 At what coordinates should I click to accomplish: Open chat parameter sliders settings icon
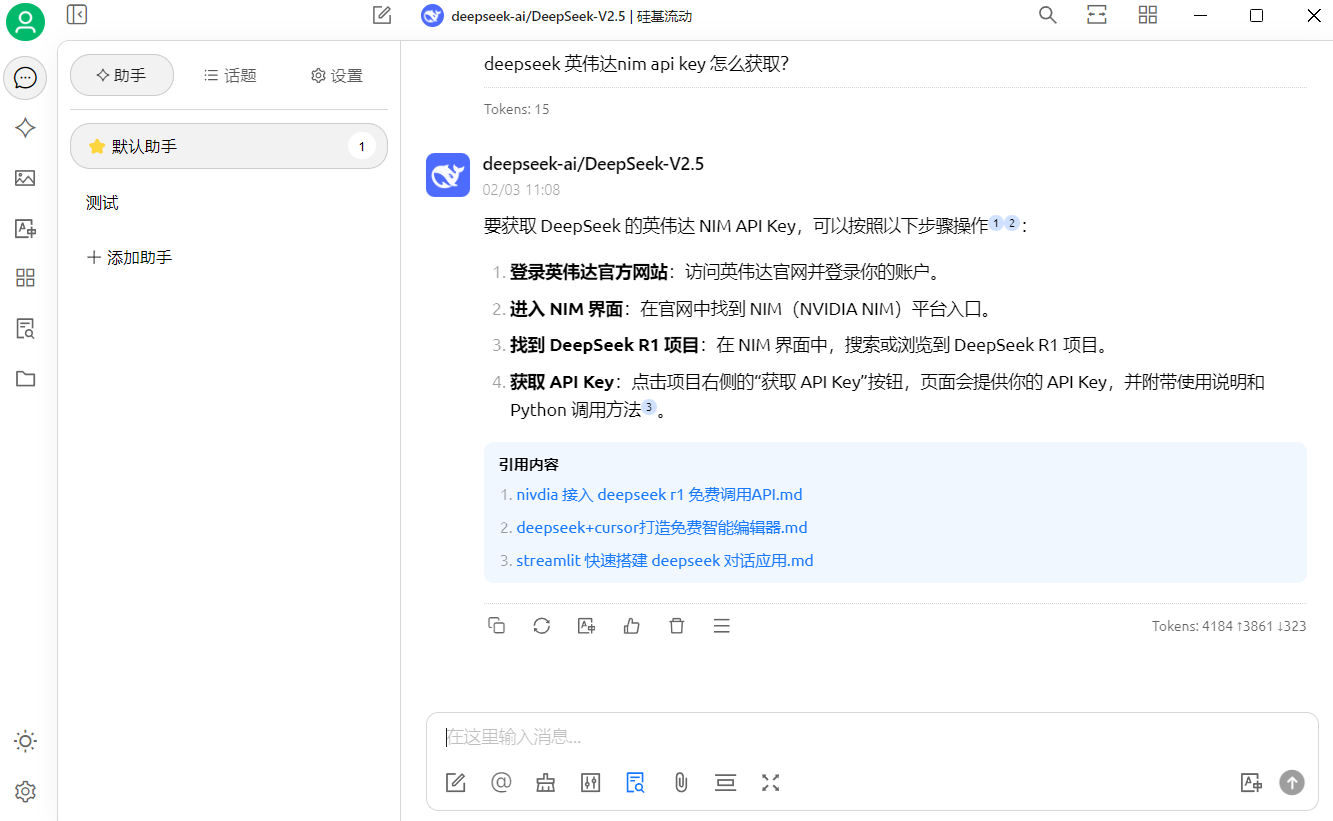(x=591, y=783)
